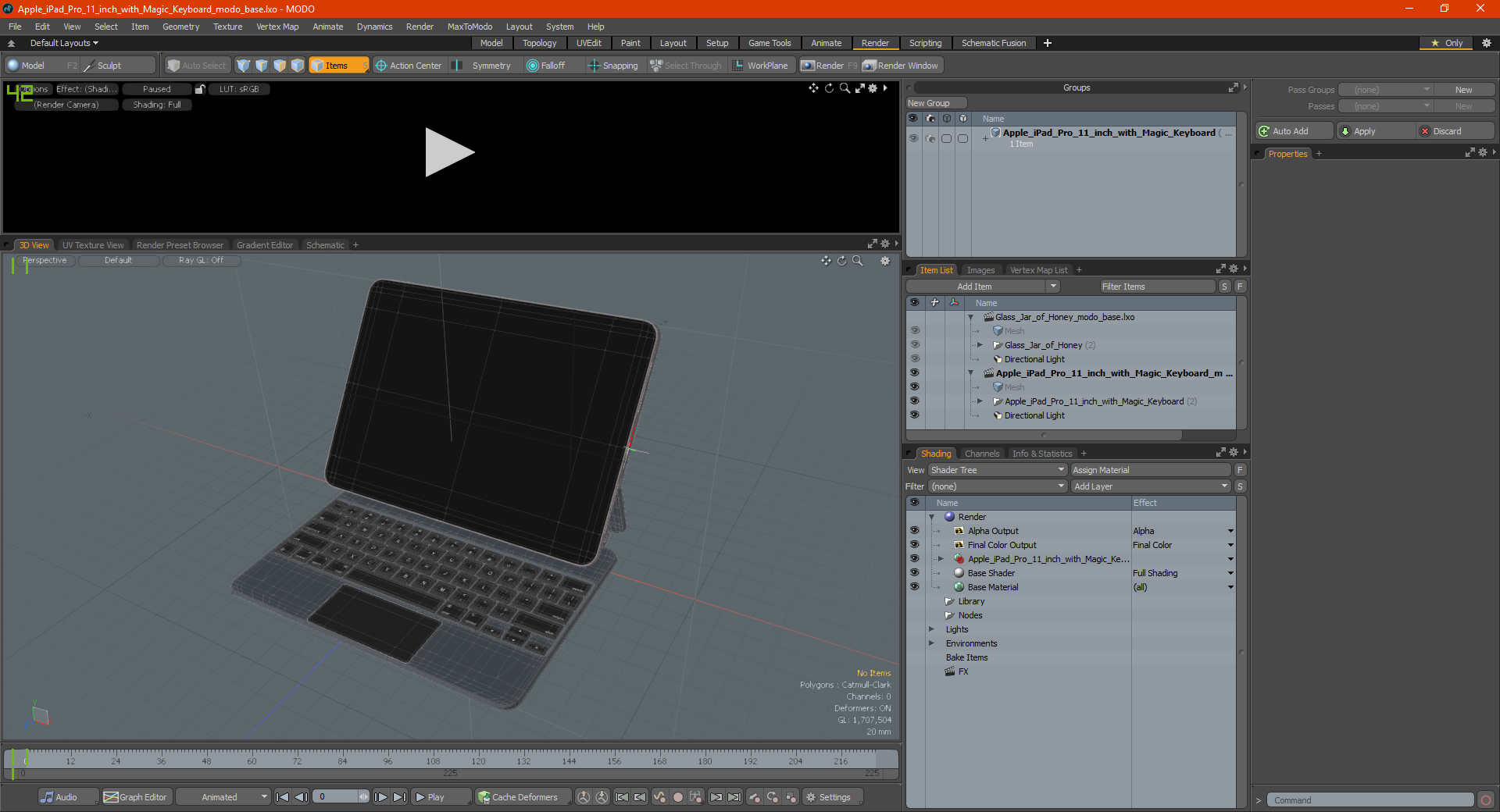Toggle Final Color Output visibility eye

pos(915,544)
